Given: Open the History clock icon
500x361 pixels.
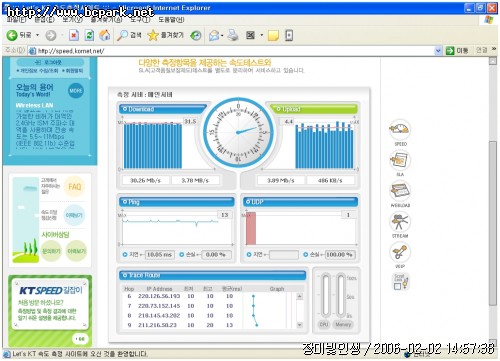Looking at the screenshot, I should click(x=196, y=35).
